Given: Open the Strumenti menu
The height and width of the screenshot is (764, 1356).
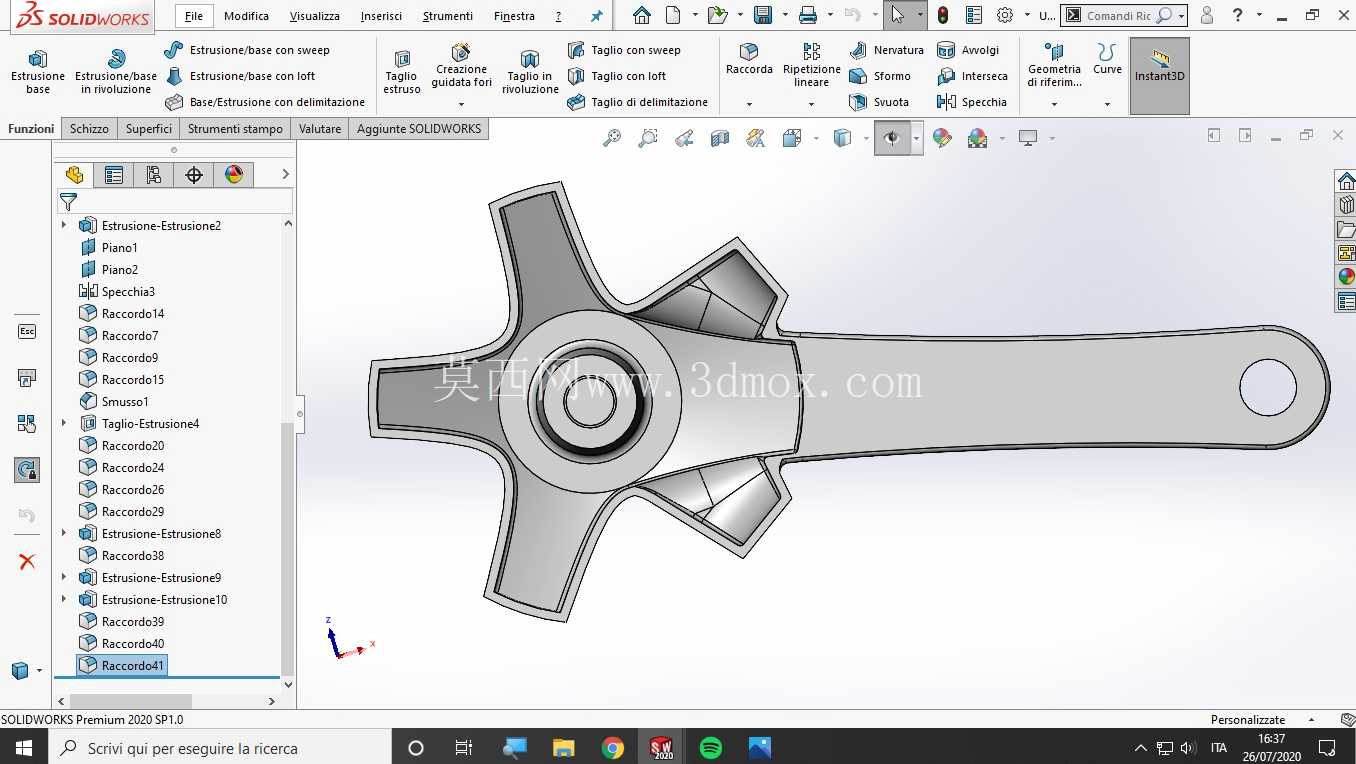Looking at the screenshot, I should point(448,16).
